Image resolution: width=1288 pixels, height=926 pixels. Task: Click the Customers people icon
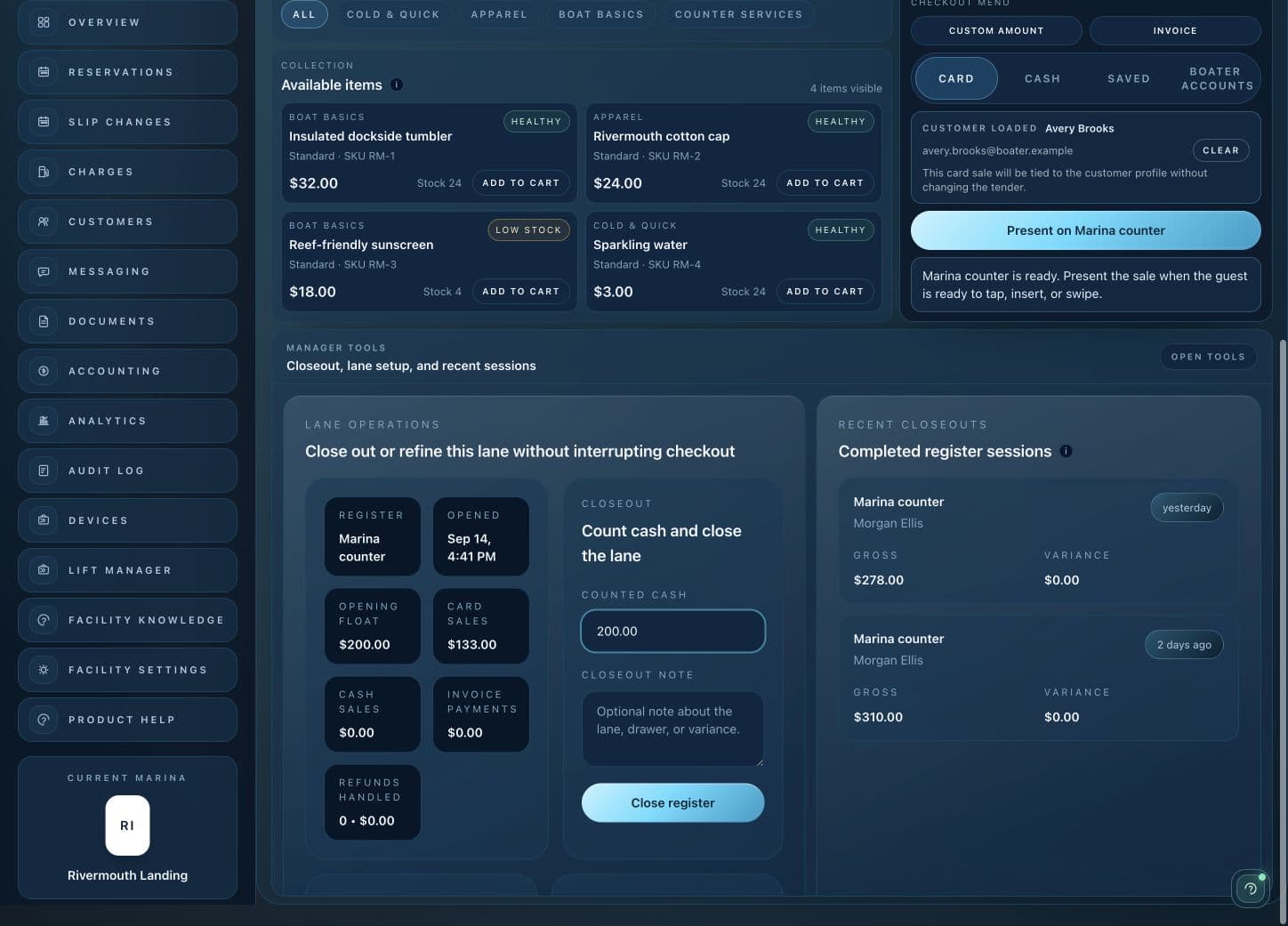(x=43, y=221)
